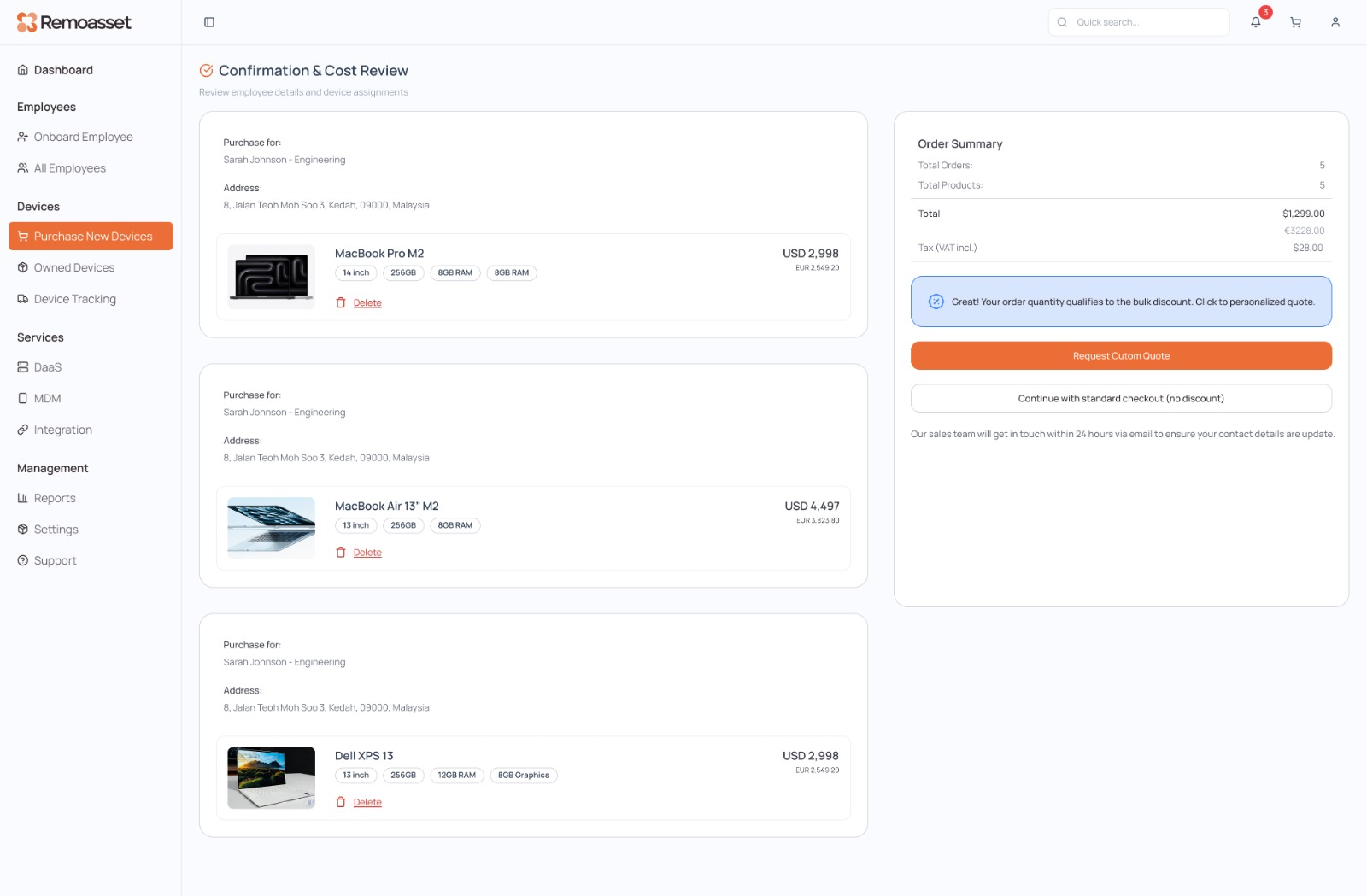The image size is (1367, 896).
Task: Toggle the sidebar collapse icon
Action: pos(209,22)
